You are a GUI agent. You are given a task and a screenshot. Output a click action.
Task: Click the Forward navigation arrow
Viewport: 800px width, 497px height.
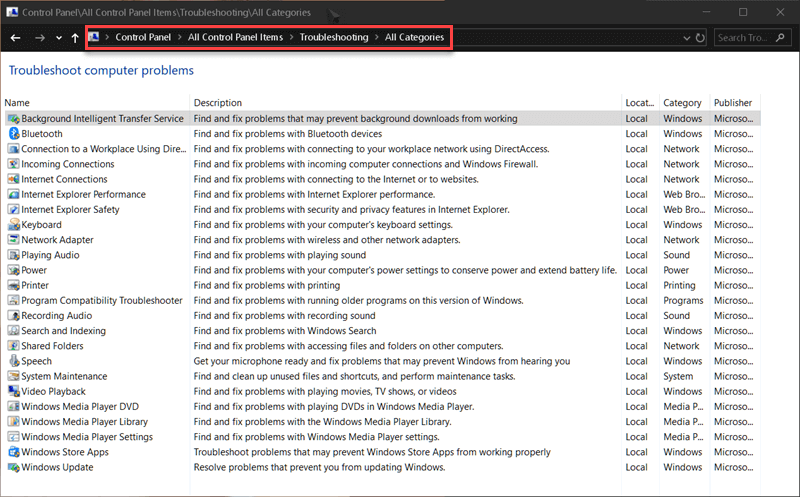point(40,38)
